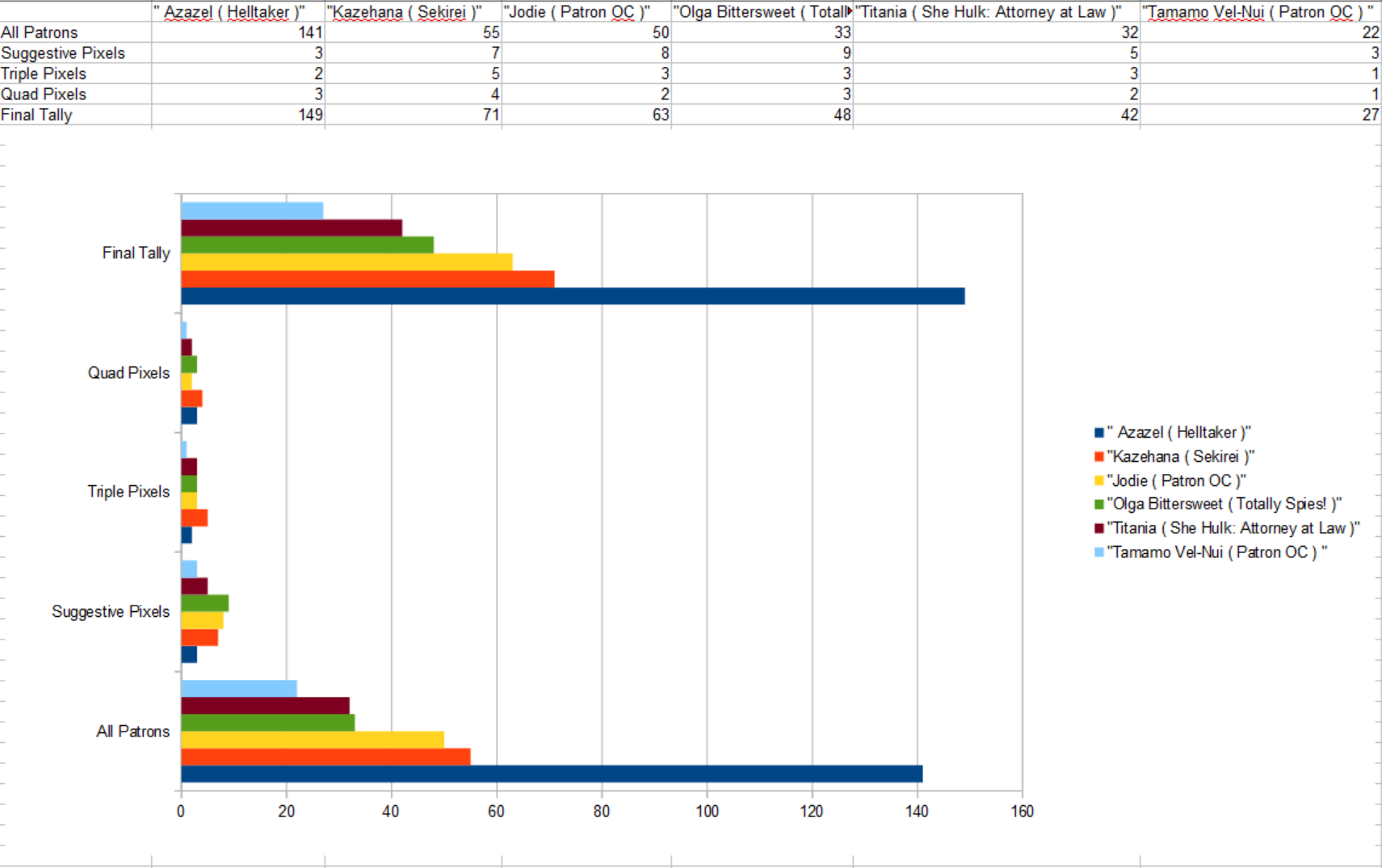Screen dimensions: 1382x868
Task: Select Jodie's Suggestive Pixels cell showing 8
Action: coord(586,52)
